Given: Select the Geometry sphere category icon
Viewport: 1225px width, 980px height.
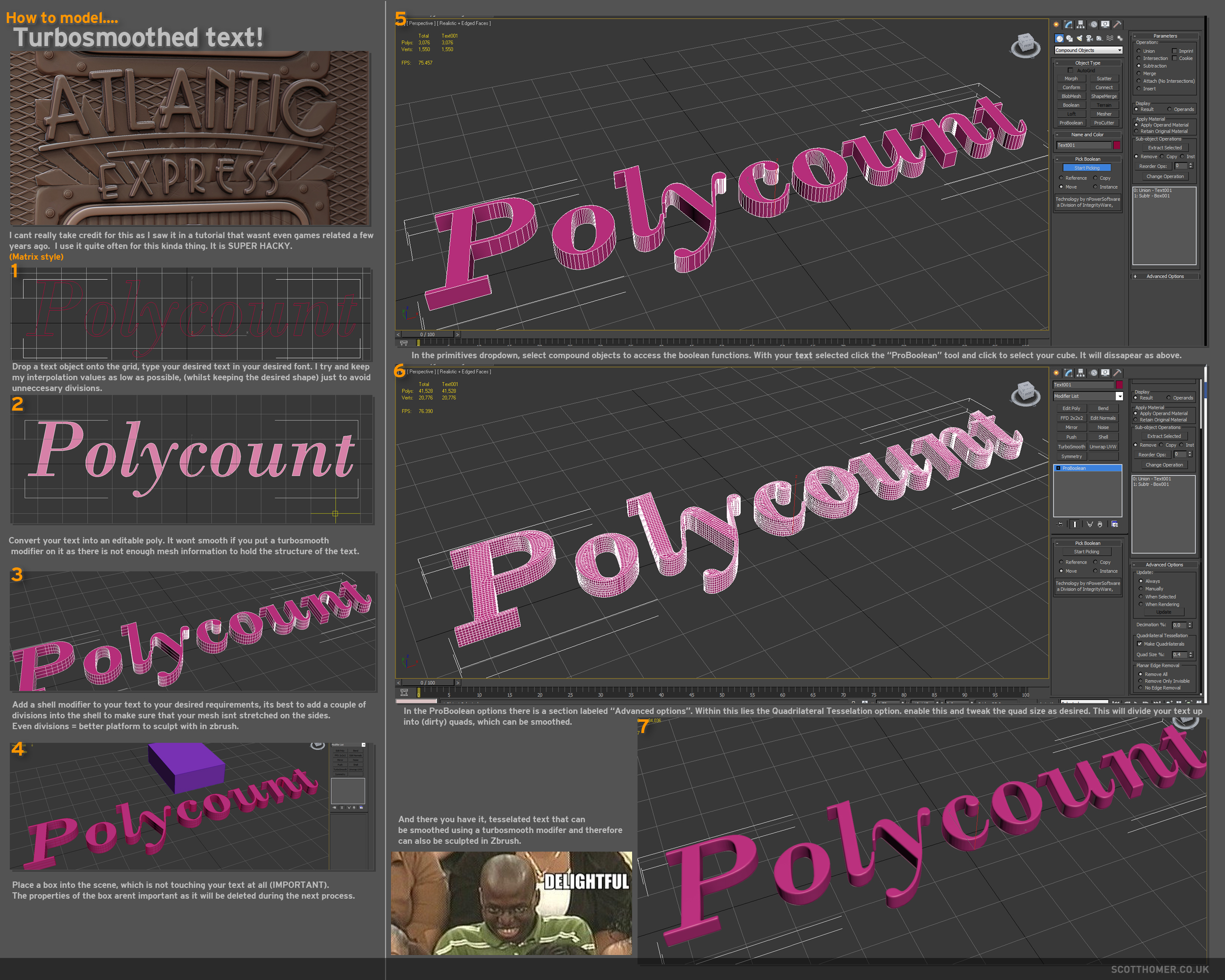Looking at the screenshot, I should (1060, 39).
